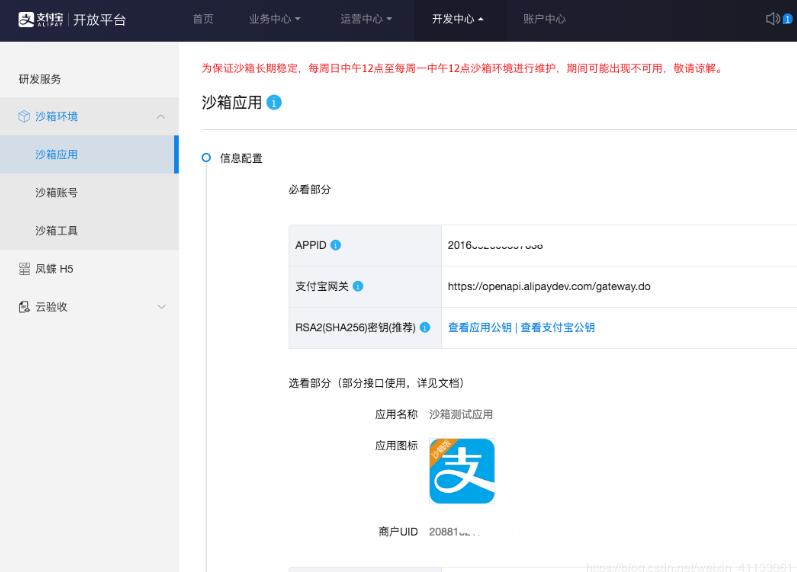Click the 信息配置 step label
This screenshot has height=572, width=797.
tap(241, 158)
